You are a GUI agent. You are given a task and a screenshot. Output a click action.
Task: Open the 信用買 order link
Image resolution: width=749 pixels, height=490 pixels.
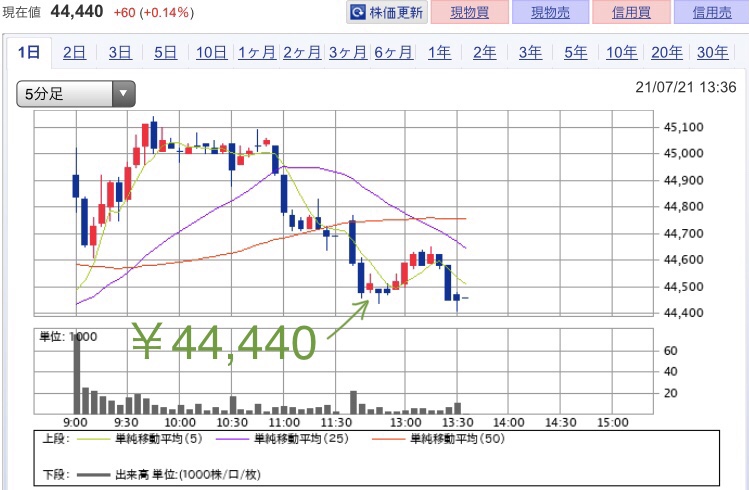[631, 12]
